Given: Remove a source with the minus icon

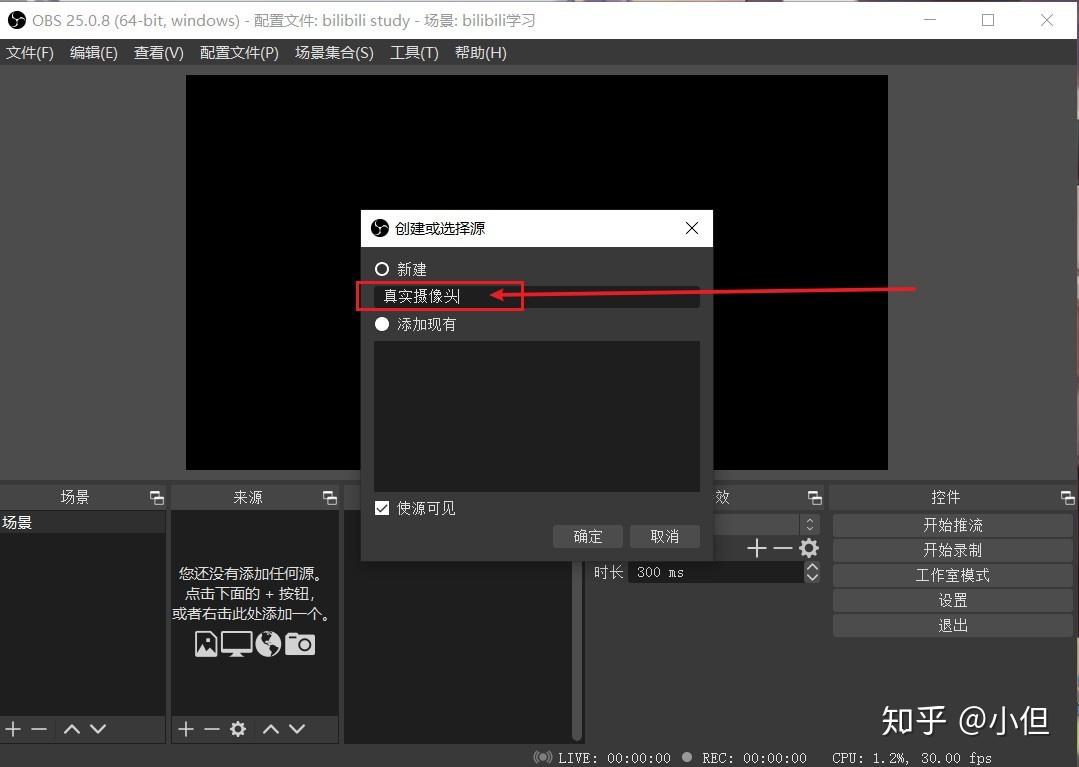Looking at the screenshot, I should coord(211,728).
